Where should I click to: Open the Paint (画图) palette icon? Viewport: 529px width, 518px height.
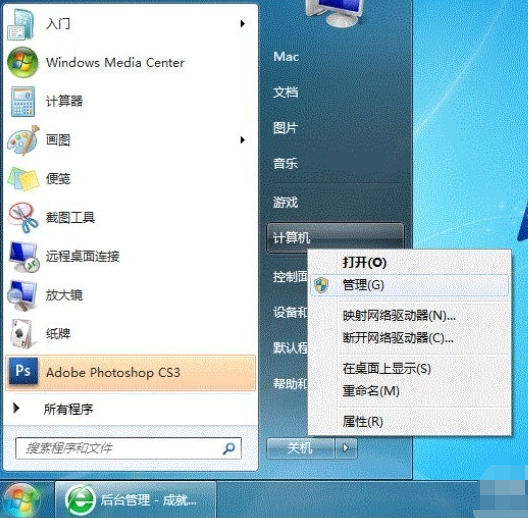pos(23,140)
